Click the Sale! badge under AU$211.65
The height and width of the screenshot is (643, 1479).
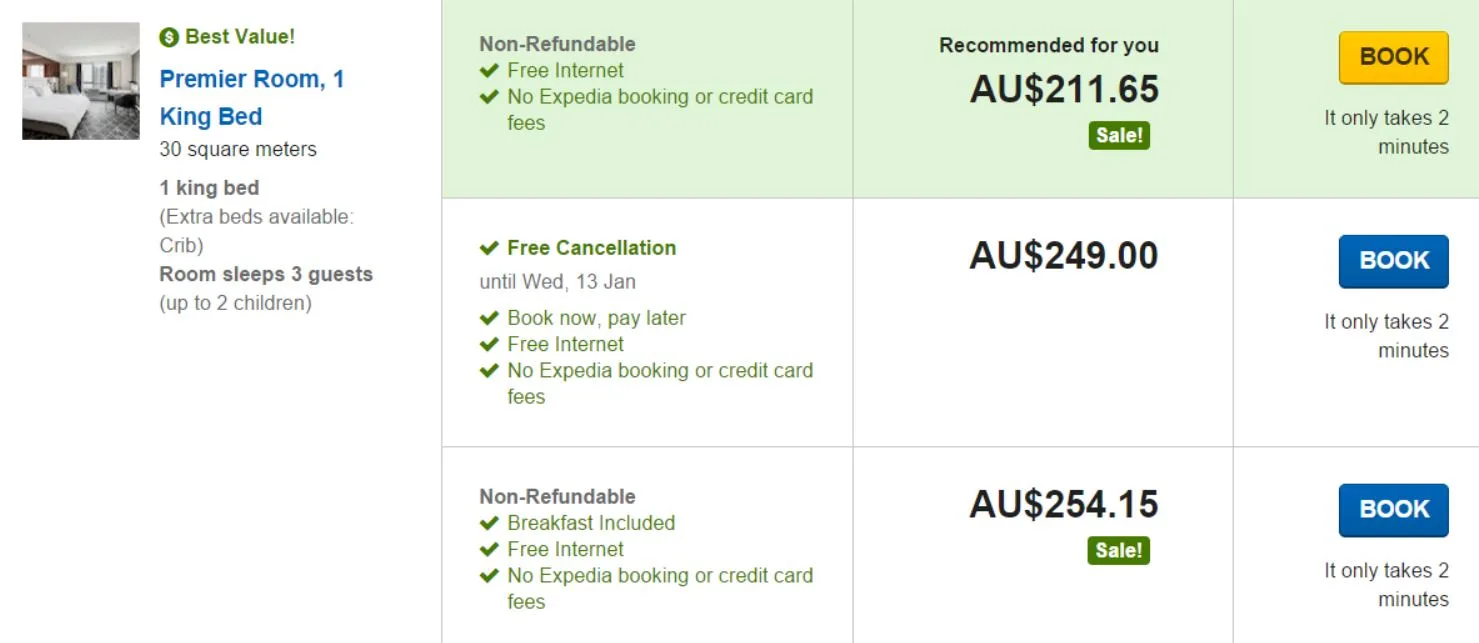point(1119,135)
